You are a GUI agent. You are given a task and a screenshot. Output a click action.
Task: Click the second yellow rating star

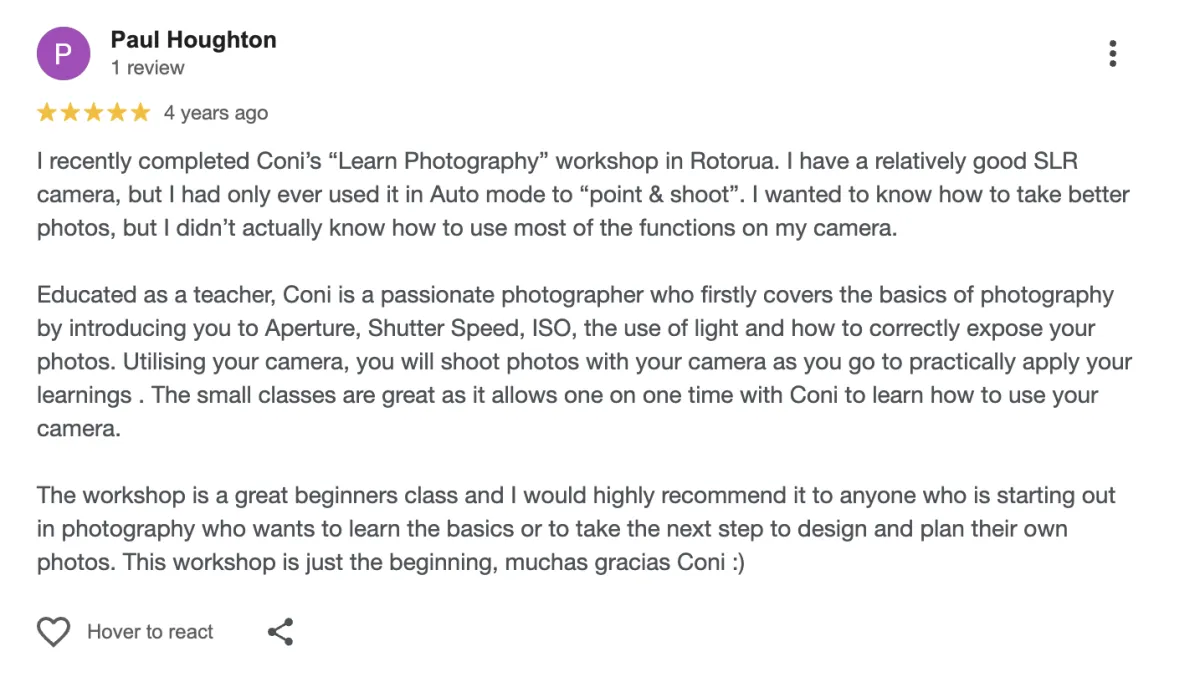(x=70, y=113)
